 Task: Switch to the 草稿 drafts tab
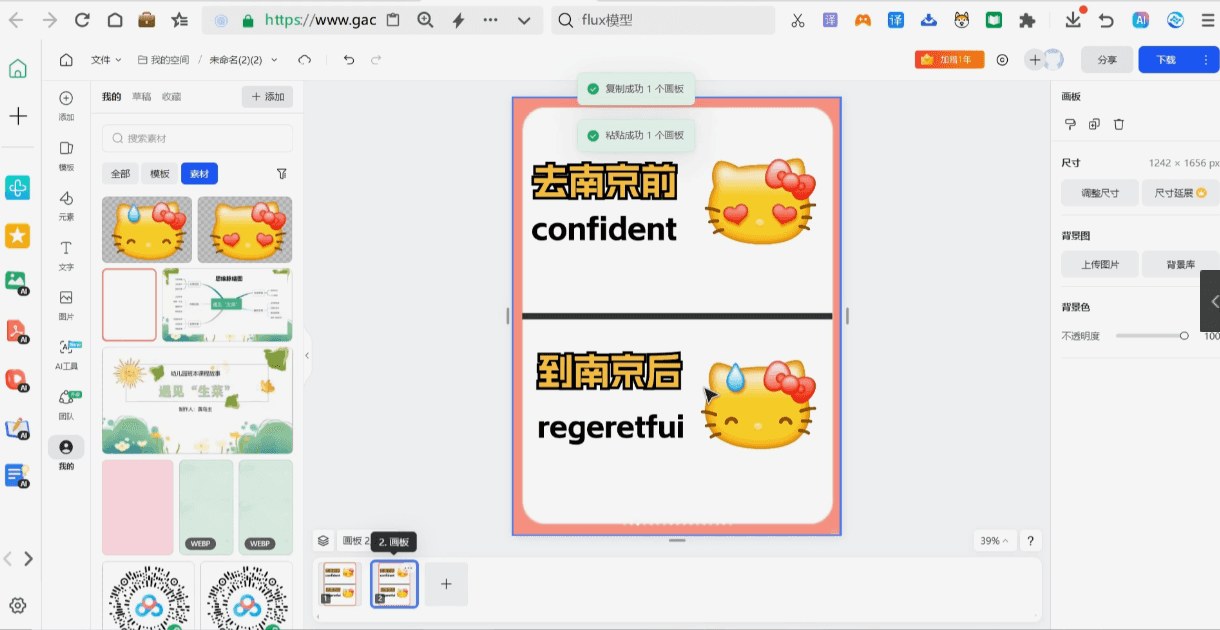pos(142,97)
